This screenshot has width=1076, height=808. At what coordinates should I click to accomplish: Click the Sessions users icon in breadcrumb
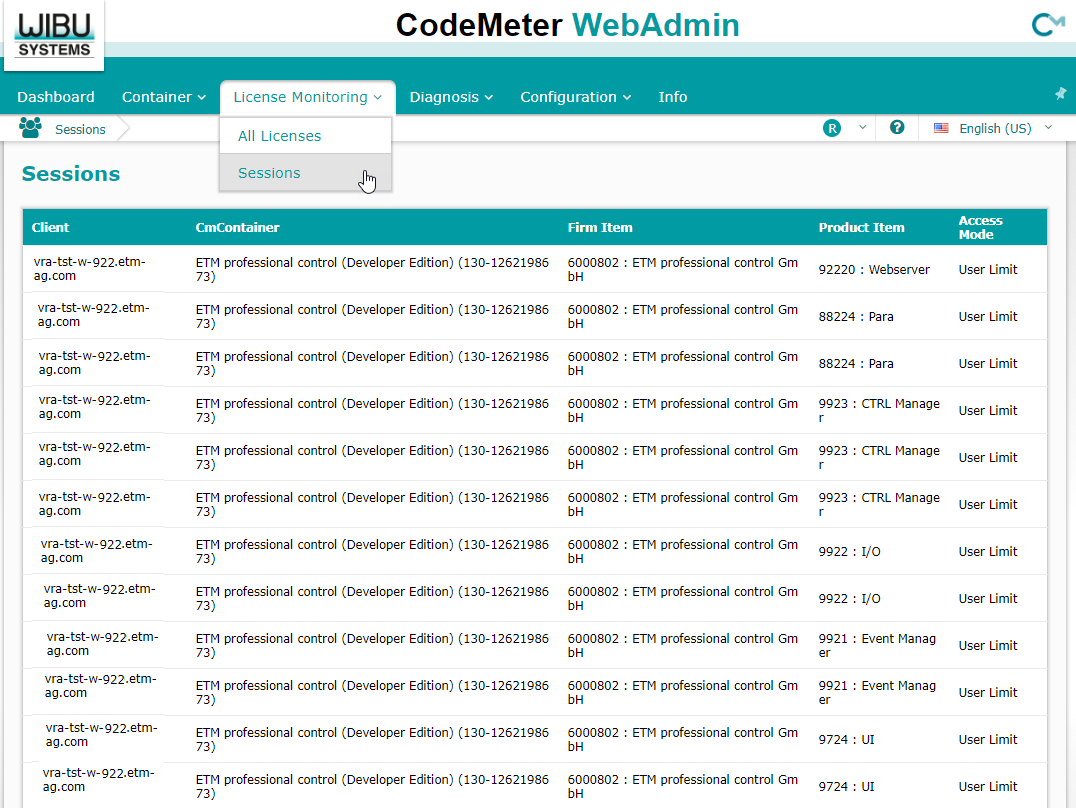pyautogui.click(x=30, y=128)
